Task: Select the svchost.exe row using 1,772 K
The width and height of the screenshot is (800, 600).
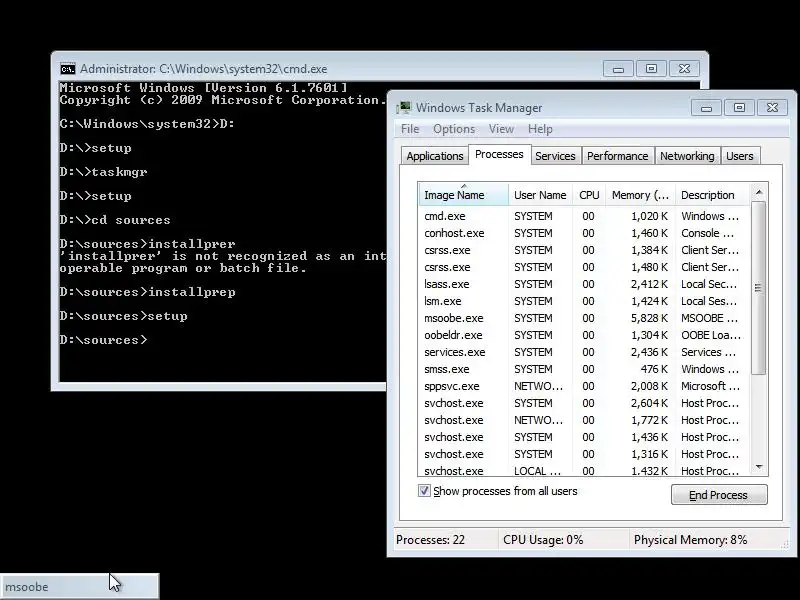Action: (x=584, y=420)
